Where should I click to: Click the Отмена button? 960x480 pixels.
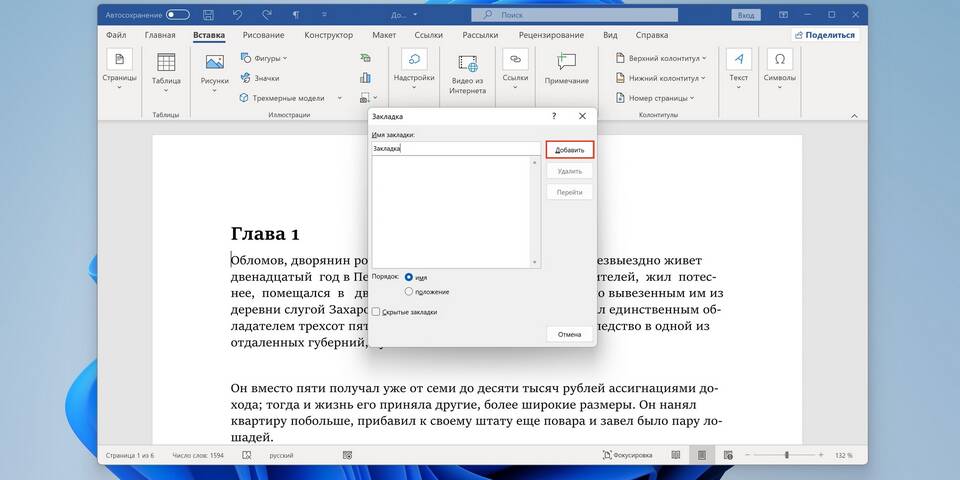pyautogui.click(x=569, y=334)
